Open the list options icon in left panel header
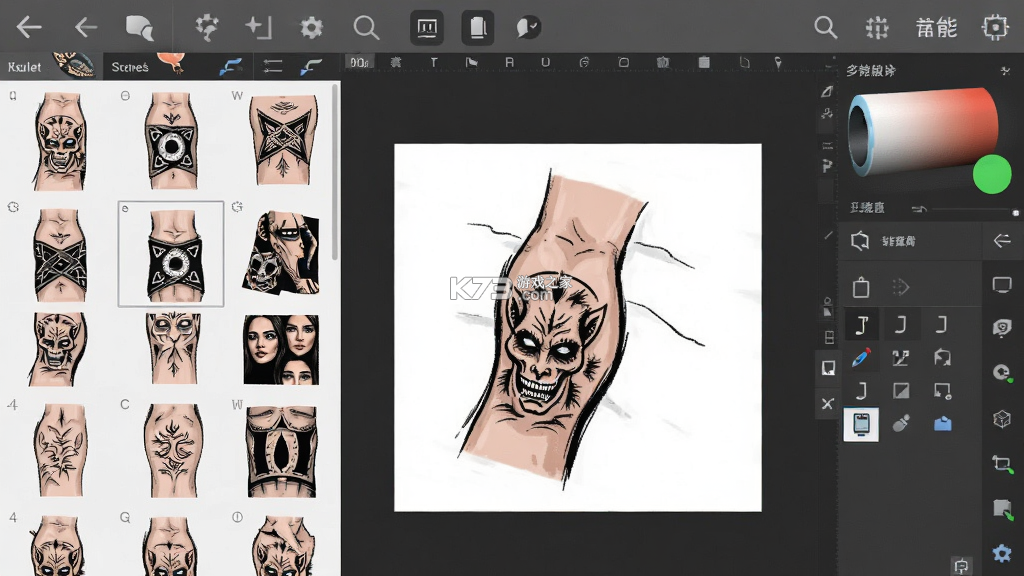The height and width of the screenshot is (576, 1024). pyautogui.click(x=272, y=66)
